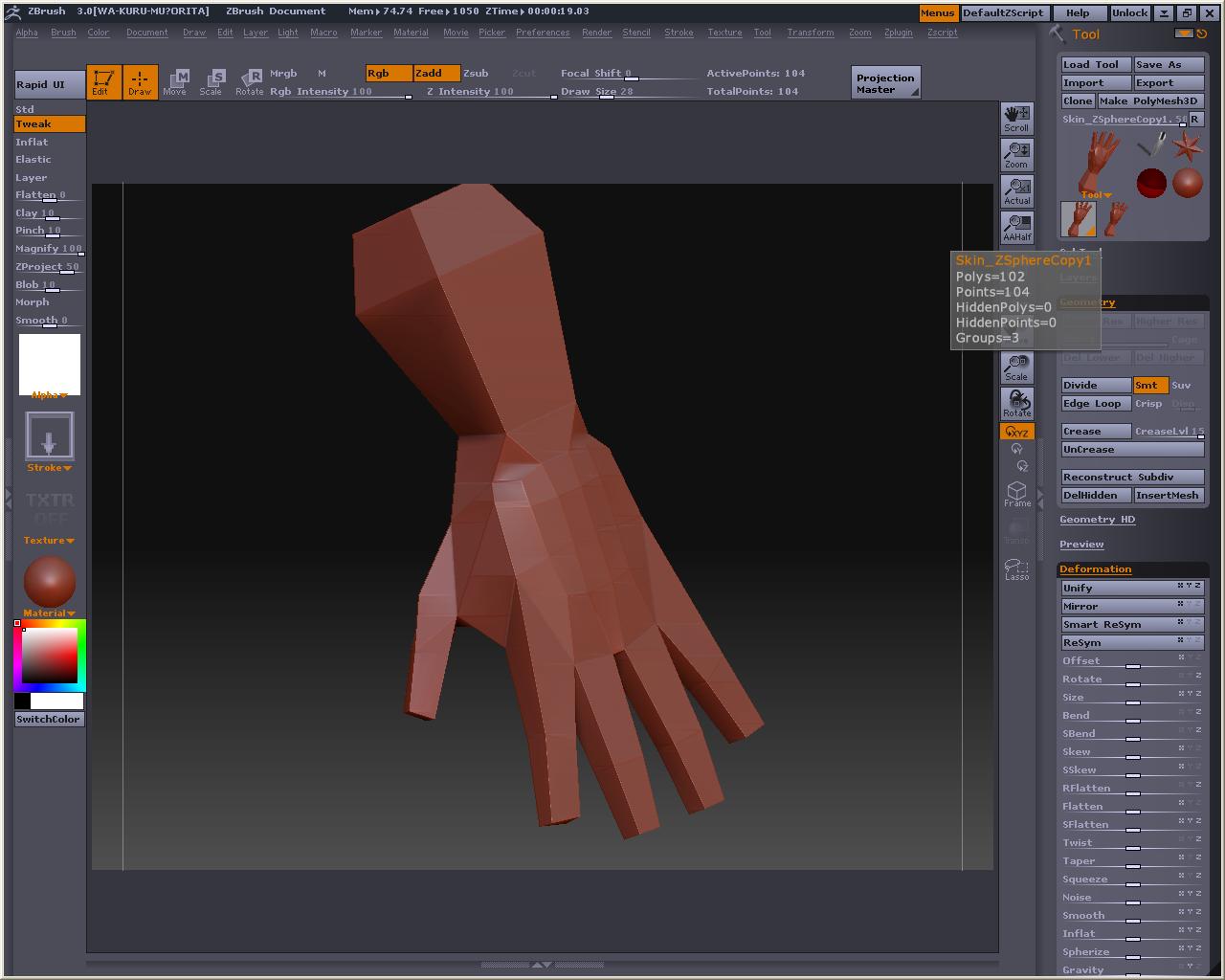Screen dimensions: 1225x980
Task: Click the Zoom canvas icon
Action: (1016, 155)
